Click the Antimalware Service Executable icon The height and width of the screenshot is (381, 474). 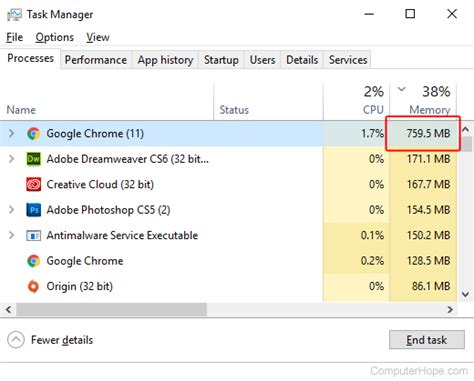(33, 235)
